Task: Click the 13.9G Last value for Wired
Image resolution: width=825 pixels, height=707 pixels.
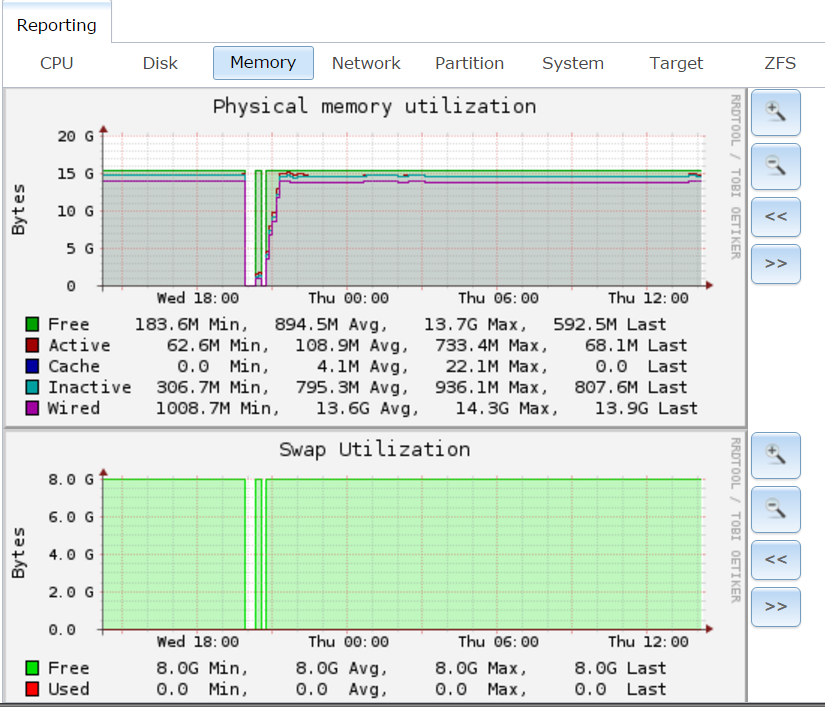Action: (x=646, y=408)
